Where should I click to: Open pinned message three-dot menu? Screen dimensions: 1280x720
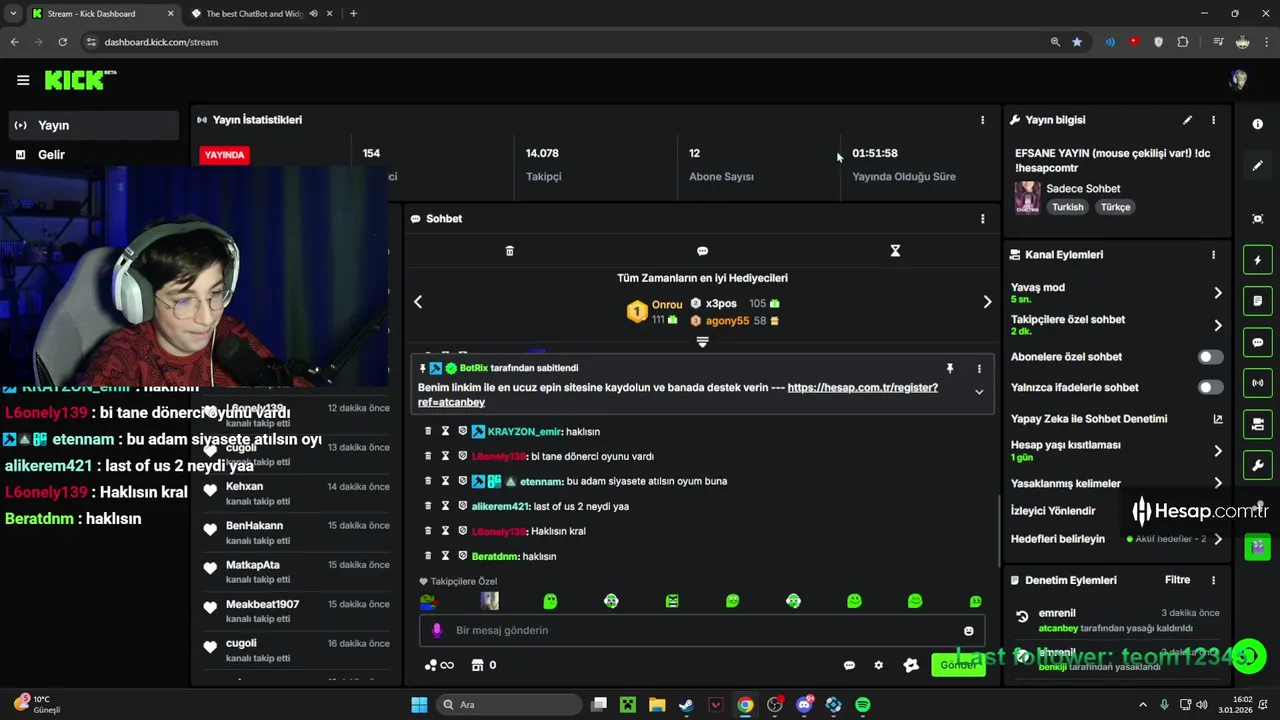(x=979, y=368)
